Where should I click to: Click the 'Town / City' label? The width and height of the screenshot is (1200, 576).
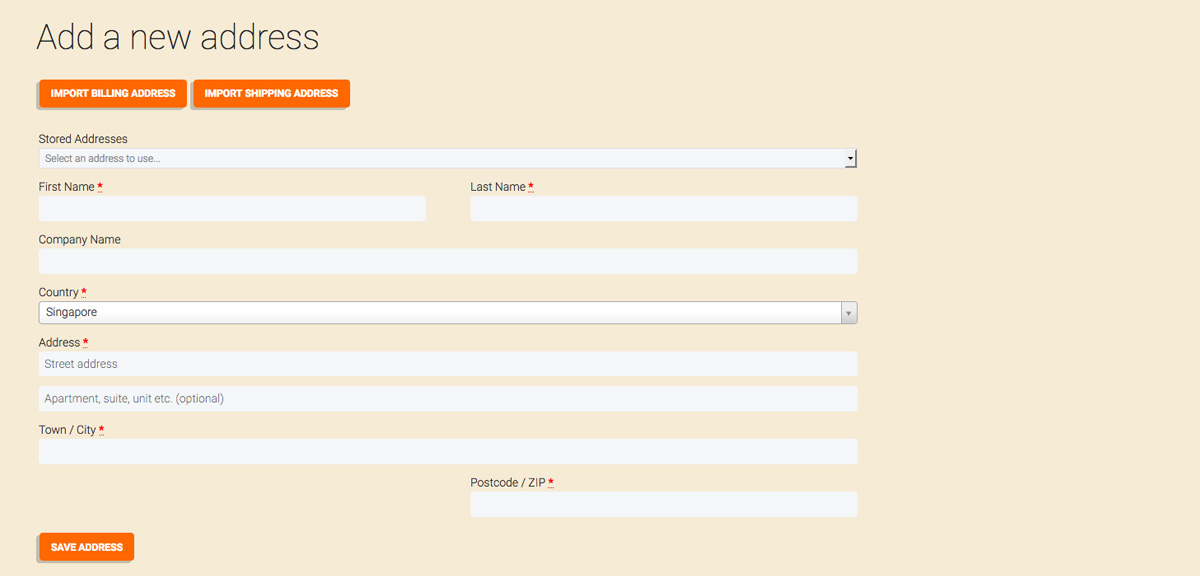coord(68,430)
